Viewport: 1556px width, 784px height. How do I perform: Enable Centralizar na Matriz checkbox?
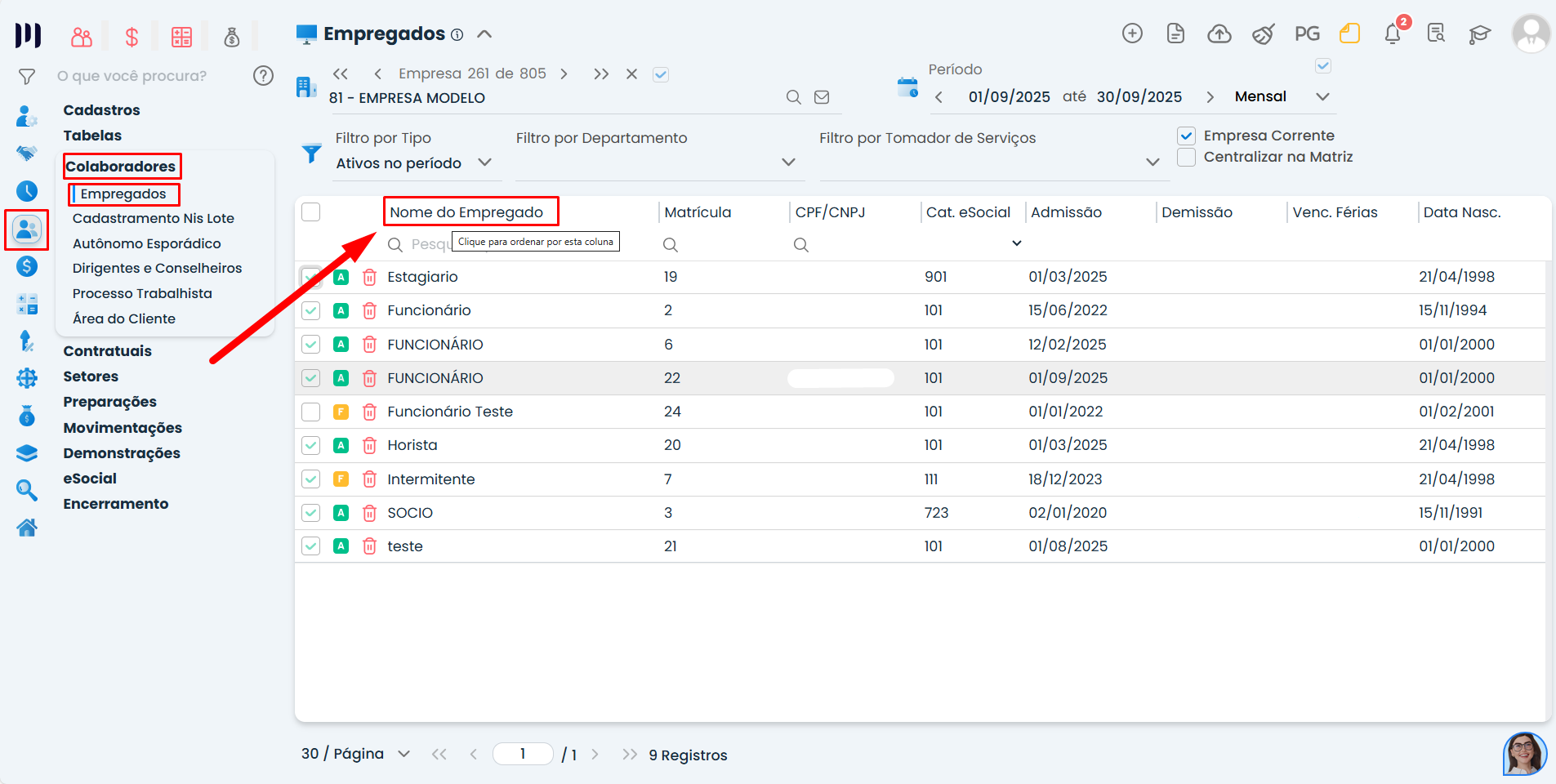point(1187,157)
